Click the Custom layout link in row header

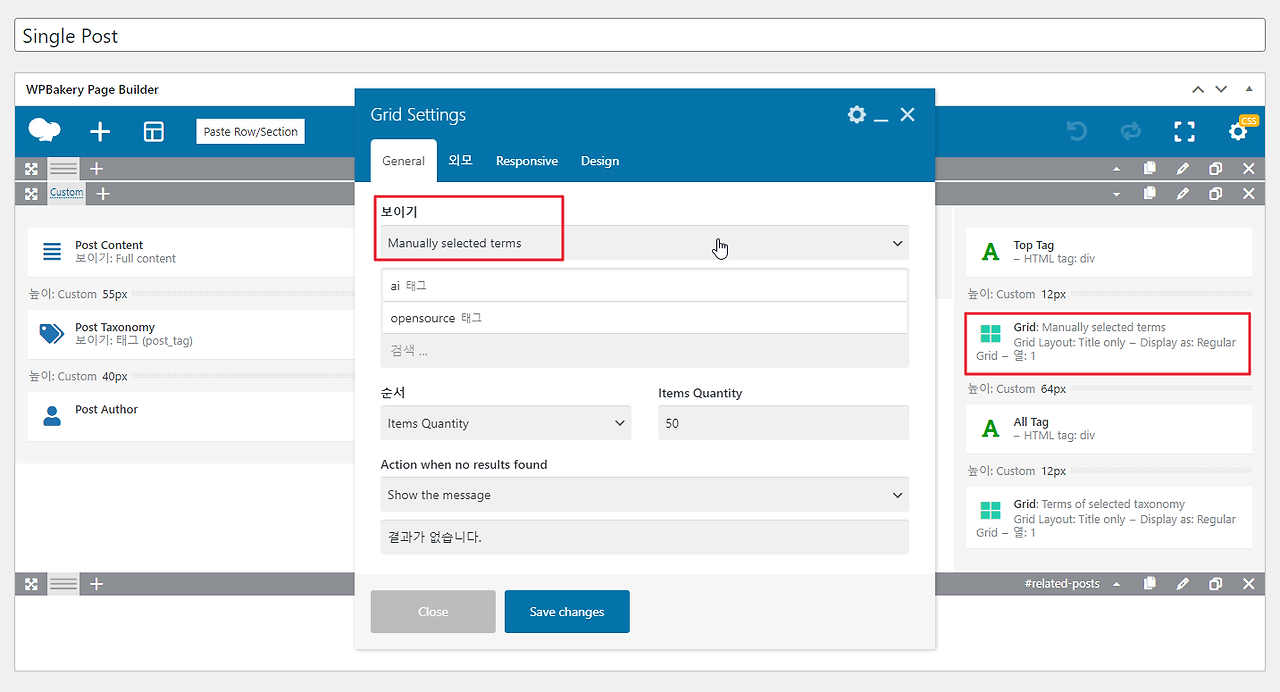click(x=67, y=193)
